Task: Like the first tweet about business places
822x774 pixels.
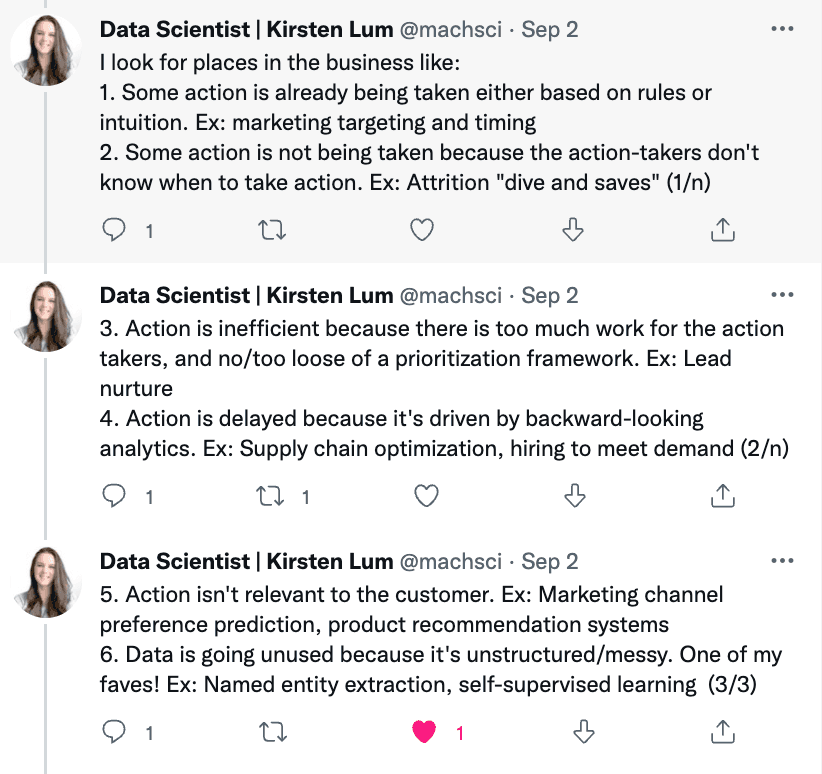Action: [x=423, y=230]
